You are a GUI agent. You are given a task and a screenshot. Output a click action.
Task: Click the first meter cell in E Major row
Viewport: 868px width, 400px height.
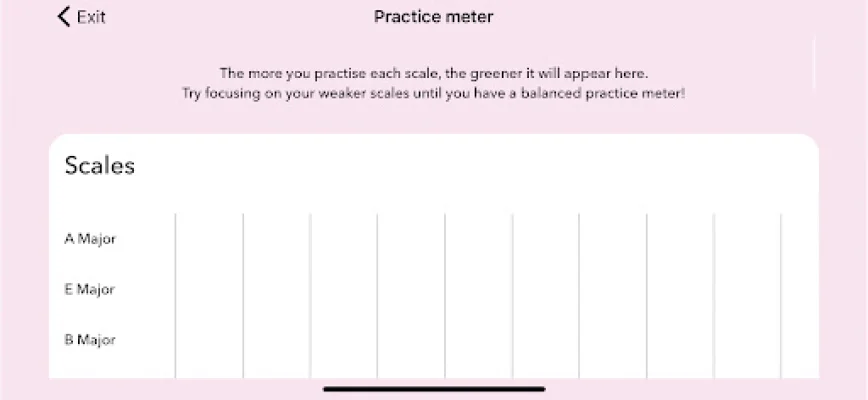tap(209, 290)
